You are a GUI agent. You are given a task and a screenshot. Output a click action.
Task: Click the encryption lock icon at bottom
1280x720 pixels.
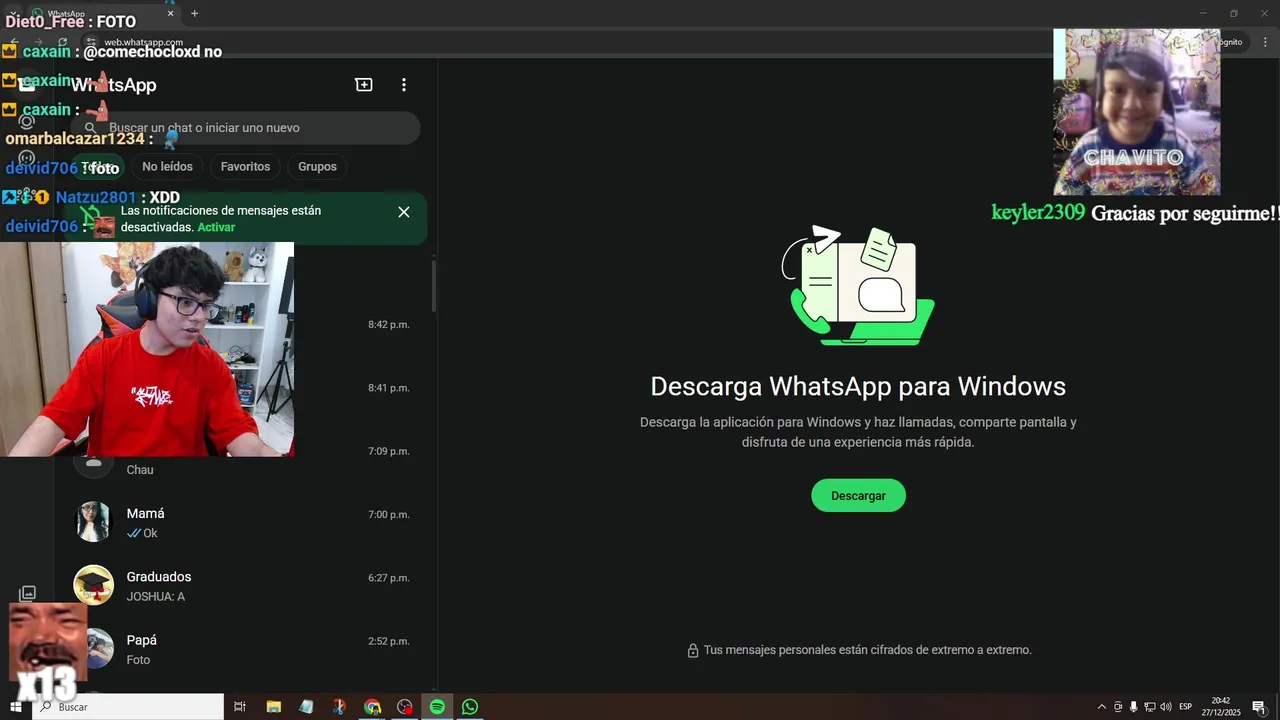[x=692, y=651]
